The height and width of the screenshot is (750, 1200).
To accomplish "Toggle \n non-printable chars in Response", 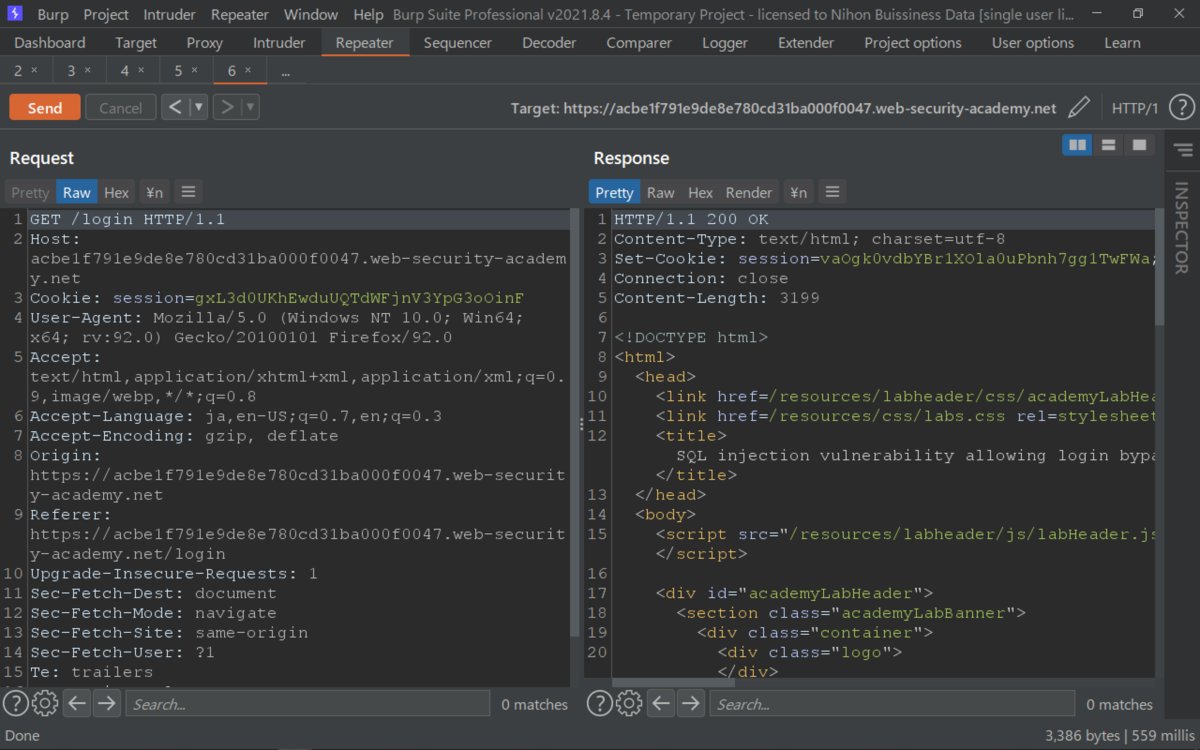I will point(798,192).
